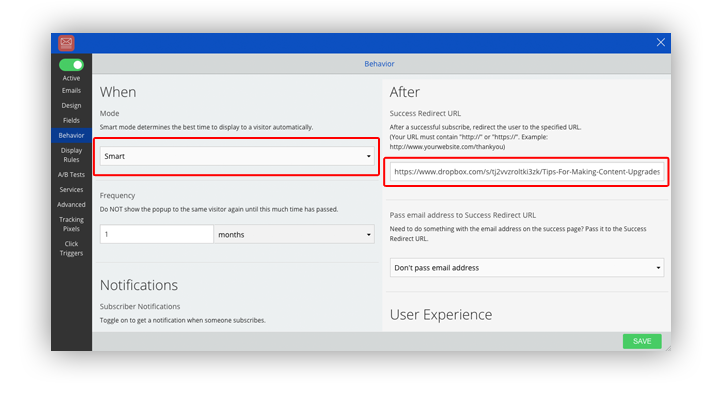
Task: Toggle the Active switch off
Action: pyautogui.click(x=71, y=65)
